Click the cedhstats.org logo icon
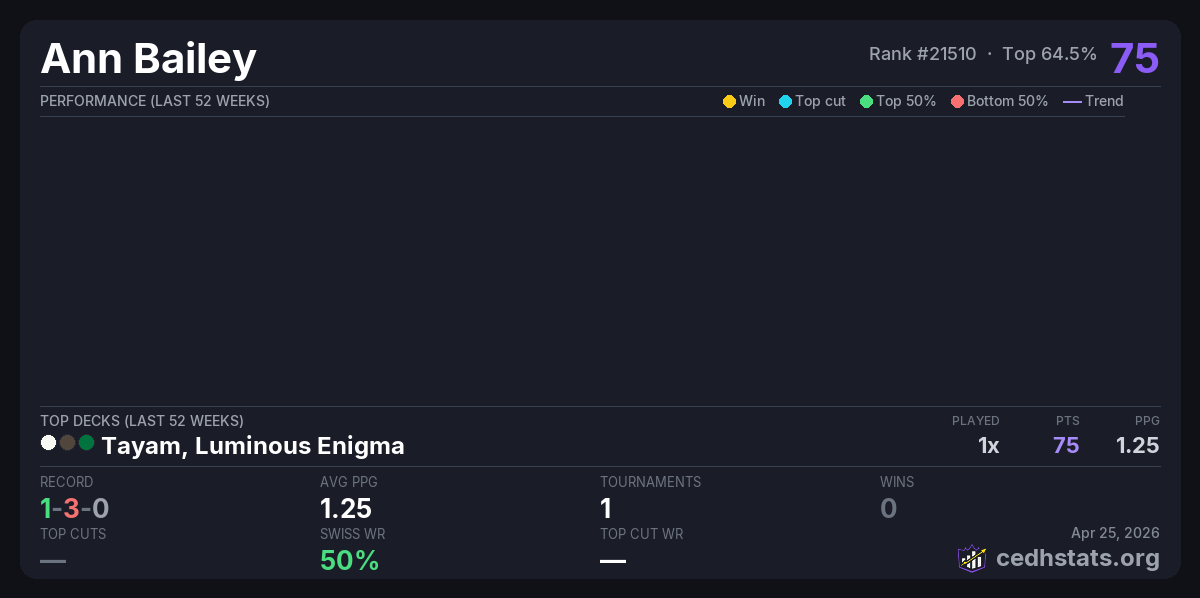The height and width of the screenshot is (598, 1200). [972, 558]
